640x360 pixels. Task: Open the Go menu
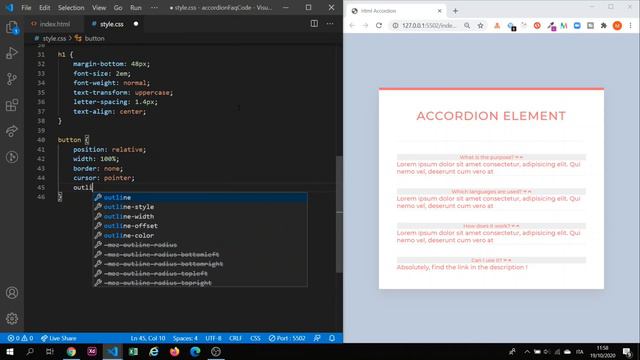[x=118, y=8]
